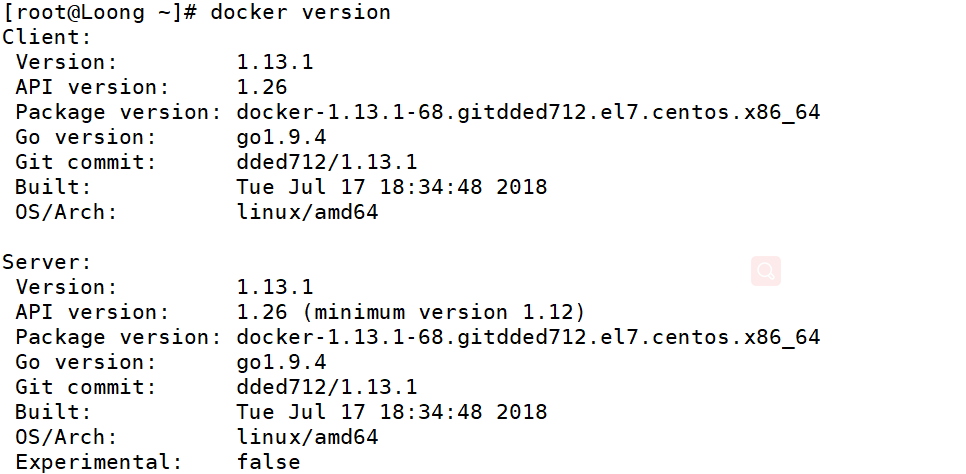Click the Client Go version go1.9.4
Screen dimensions: 966x474
pos(281,137)
